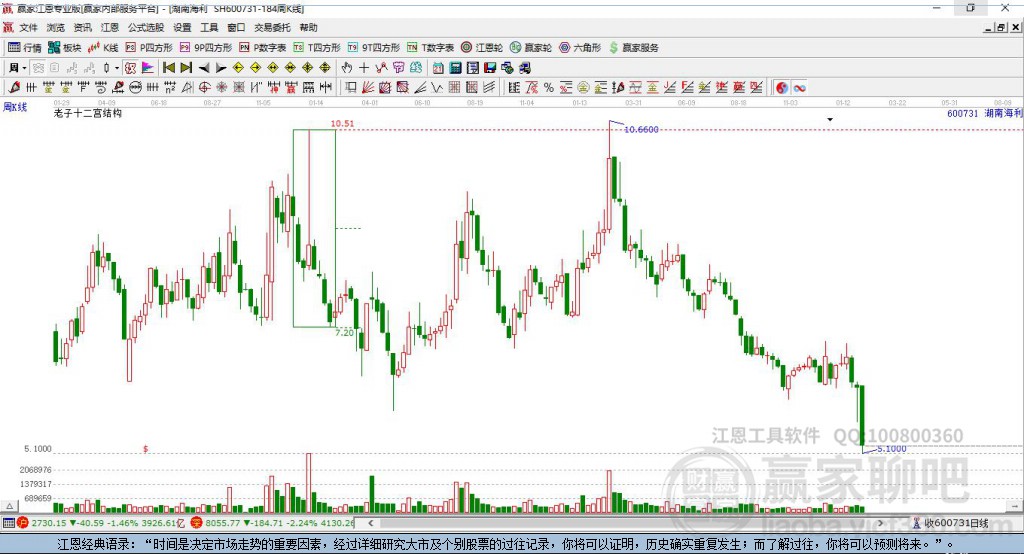The image size is (1024, 554).
Task: Open the 浏览 menu
Action: (x=56, y=27)
